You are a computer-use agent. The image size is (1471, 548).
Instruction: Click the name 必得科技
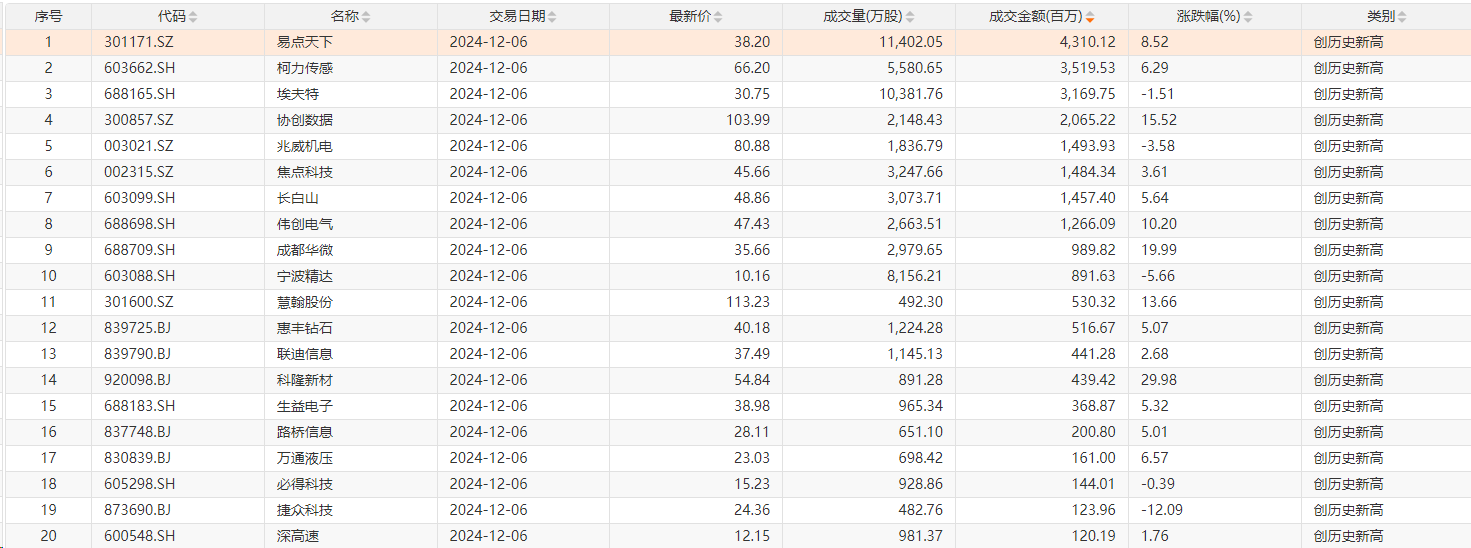click(305, 484)
